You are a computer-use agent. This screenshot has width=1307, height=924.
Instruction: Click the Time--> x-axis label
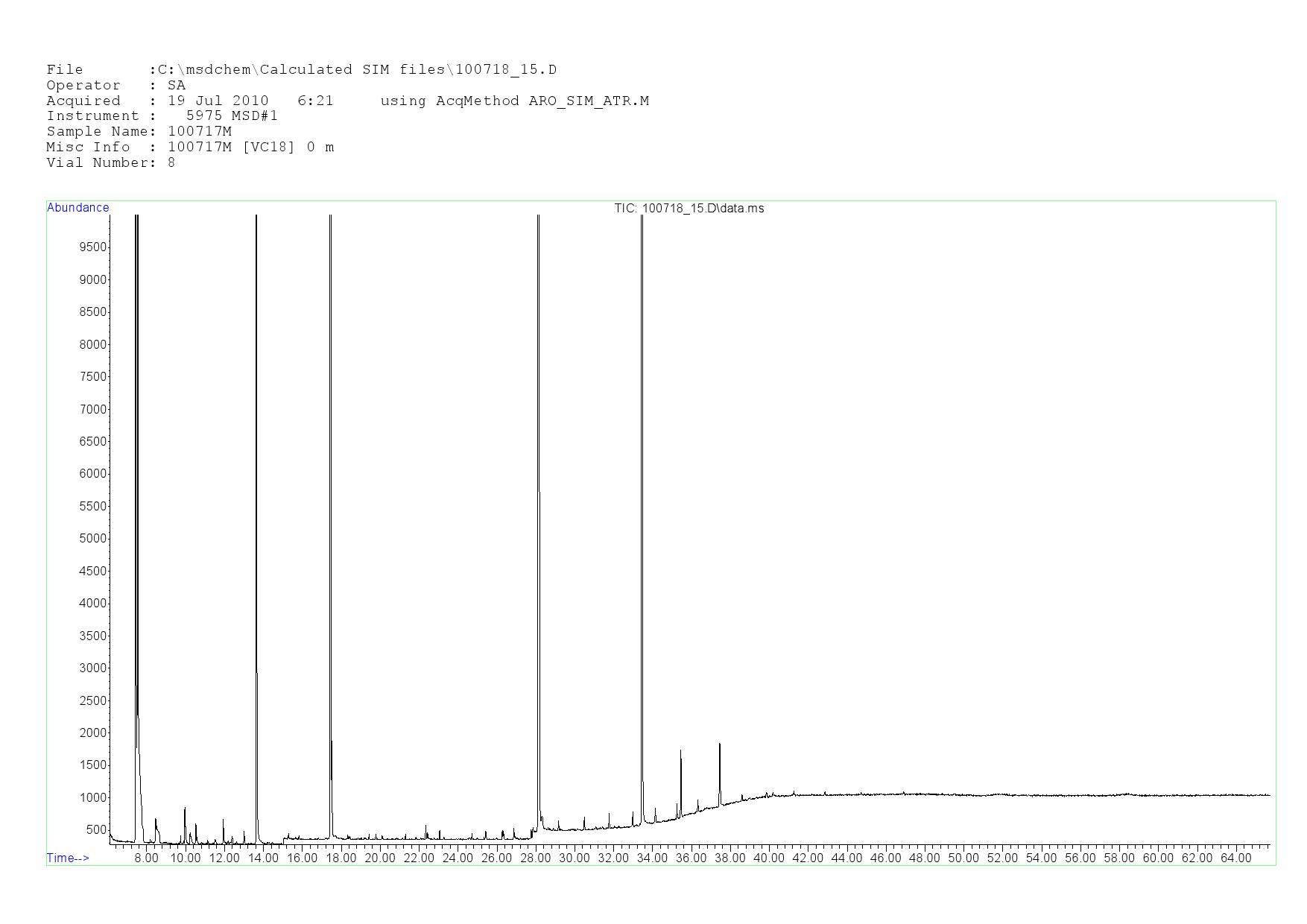pyautogui.click(x=68, y=858)
